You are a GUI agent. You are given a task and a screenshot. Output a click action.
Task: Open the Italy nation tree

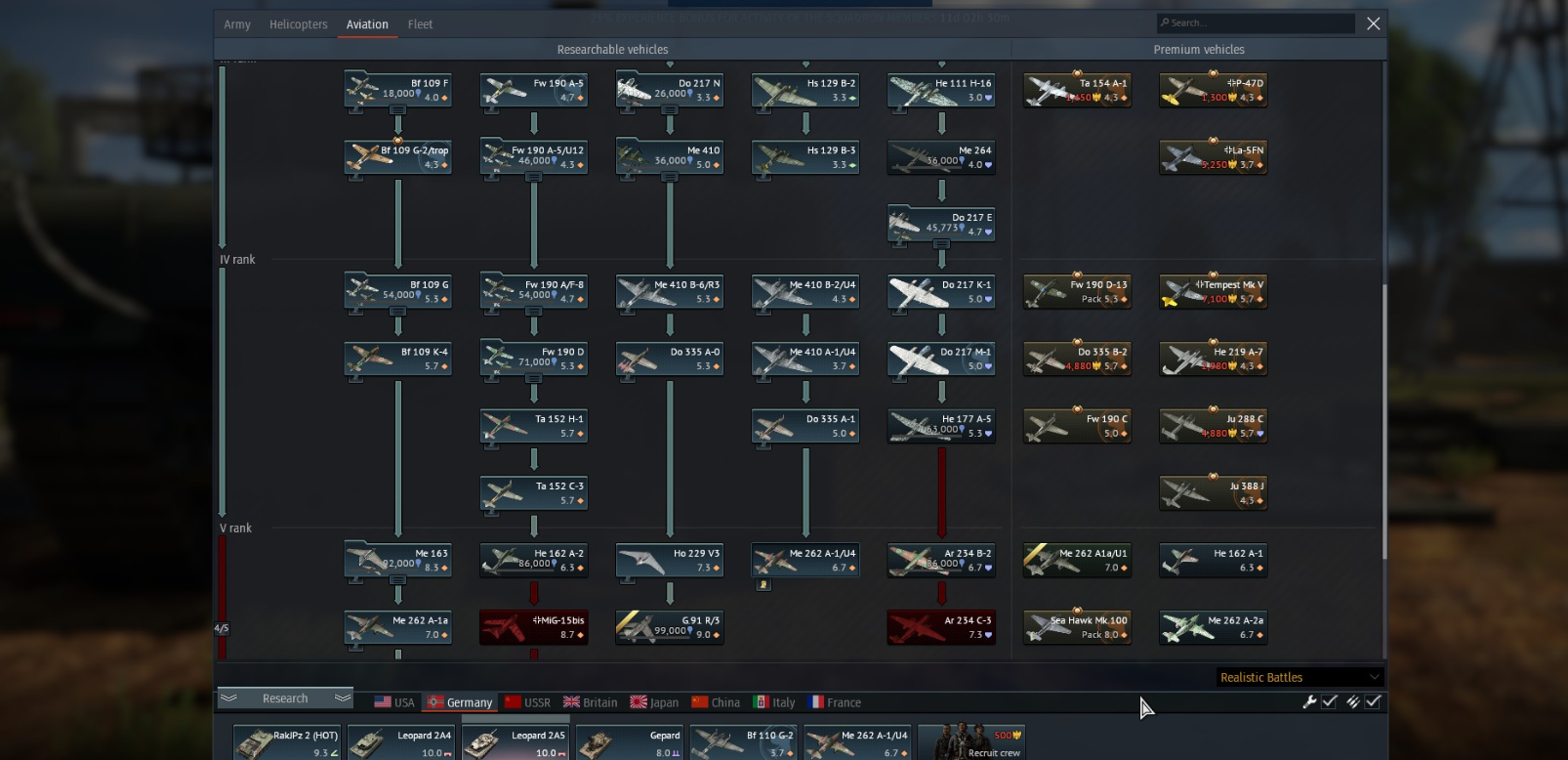coord(774,702)
